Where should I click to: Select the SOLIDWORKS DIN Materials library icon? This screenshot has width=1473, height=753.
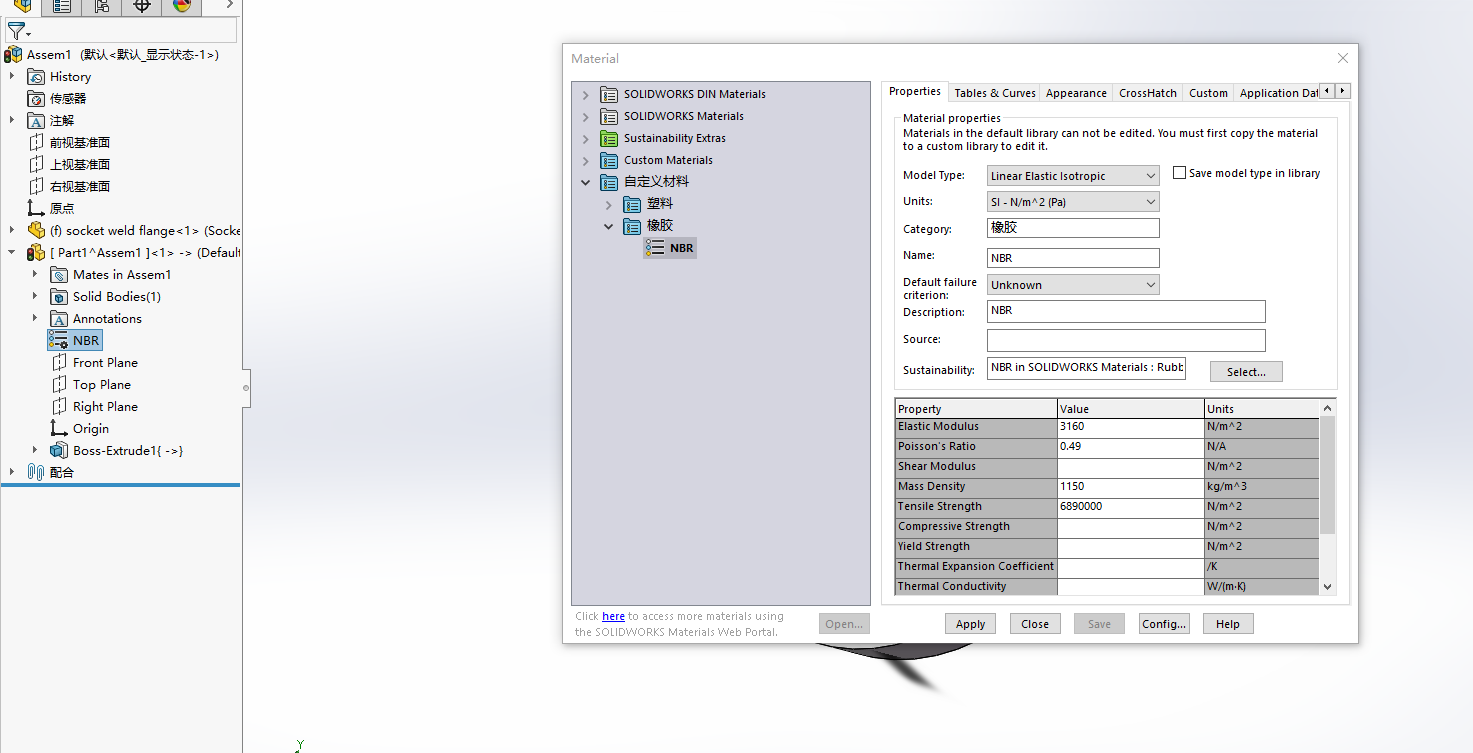[x=609, y=94]
